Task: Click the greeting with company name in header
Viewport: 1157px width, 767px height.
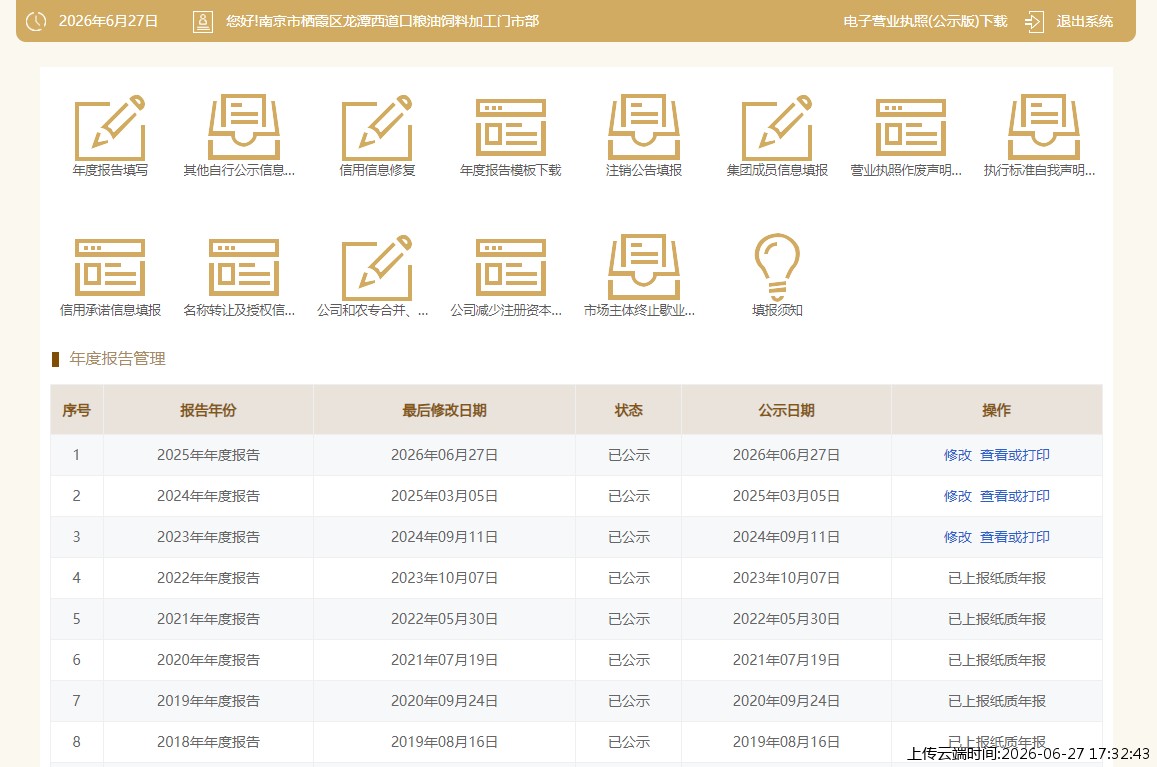Action: pos(382,21)
